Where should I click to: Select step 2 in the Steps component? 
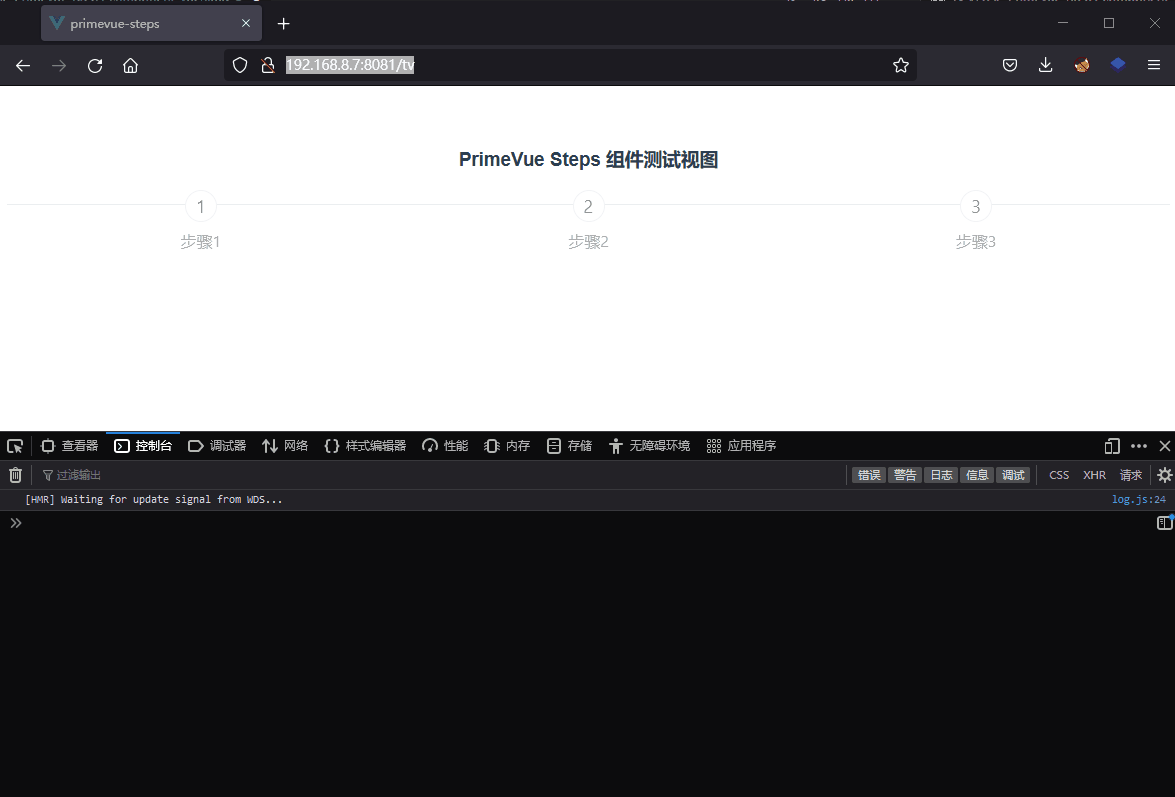pos(588,207)
